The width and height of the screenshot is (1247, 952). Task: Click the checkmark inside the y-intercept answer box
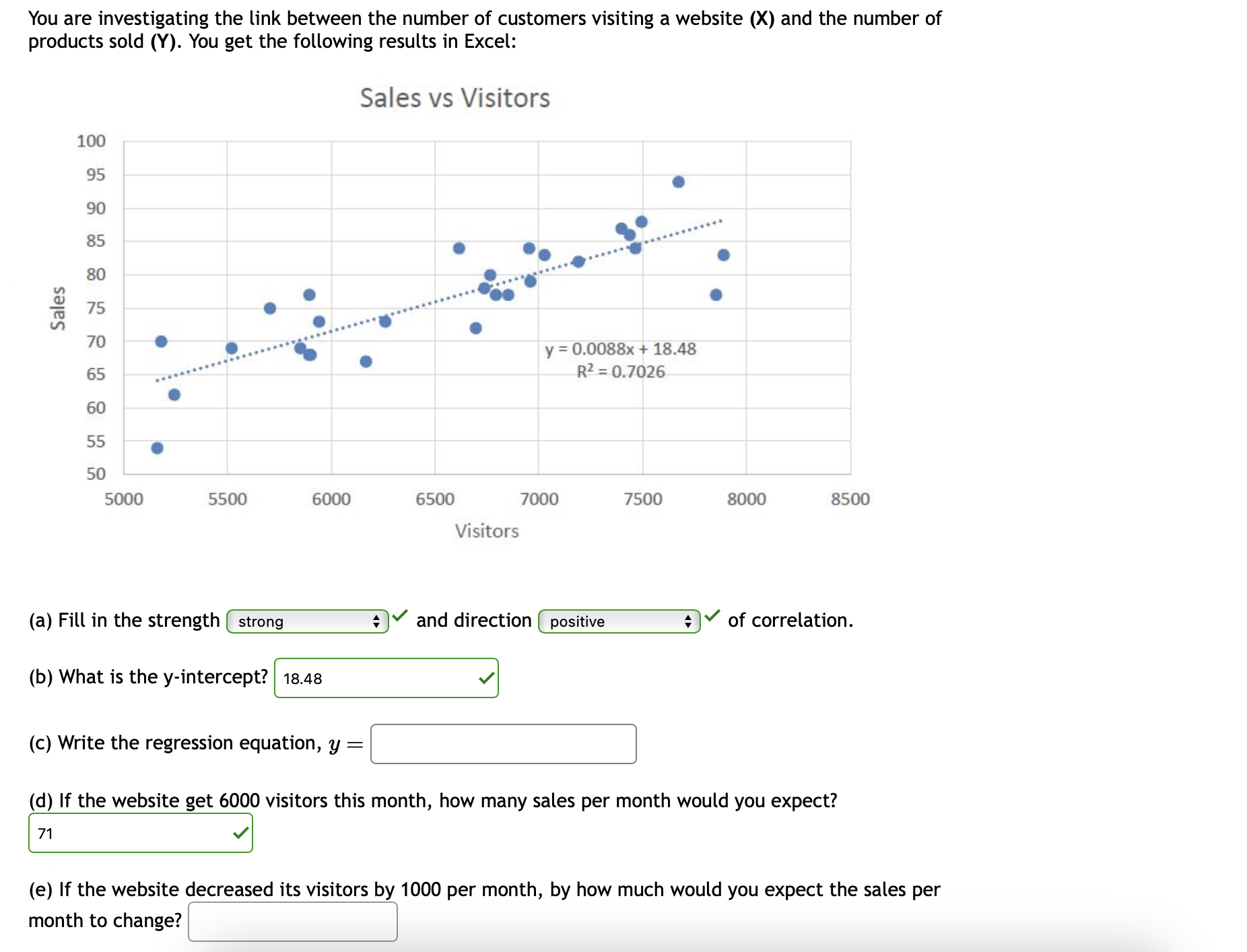point(486,679)
